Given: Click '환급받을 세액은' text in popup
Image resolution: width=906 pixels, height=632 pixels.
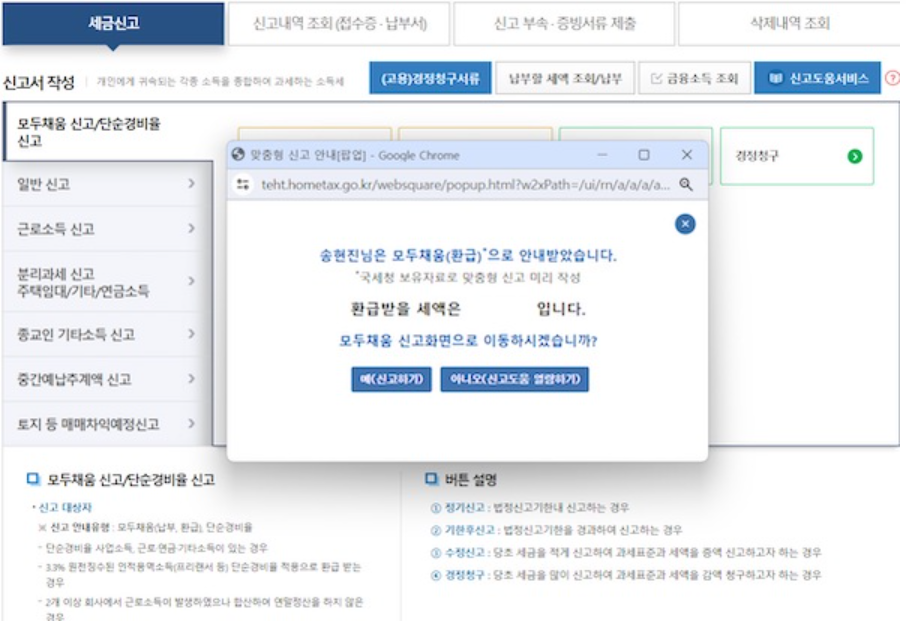Looking at the screenshot, I should [x=406, y=308].
